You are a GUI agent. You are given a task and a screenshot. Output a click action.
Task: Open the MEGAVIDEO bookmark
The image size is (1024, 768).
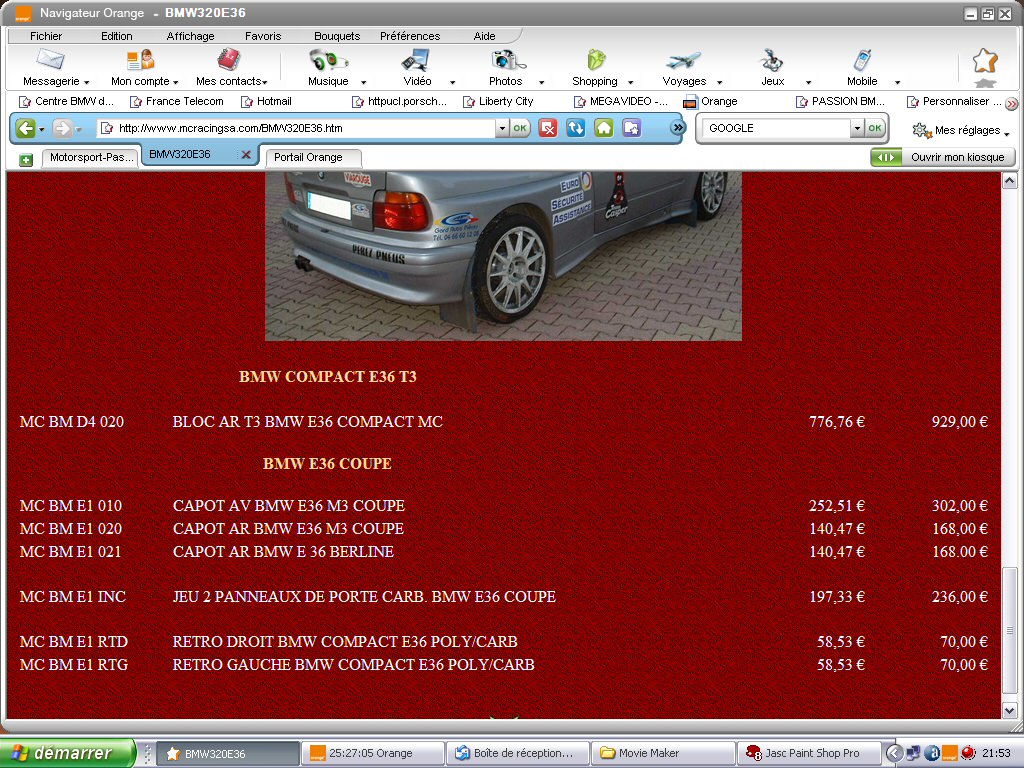pos(620,101)
